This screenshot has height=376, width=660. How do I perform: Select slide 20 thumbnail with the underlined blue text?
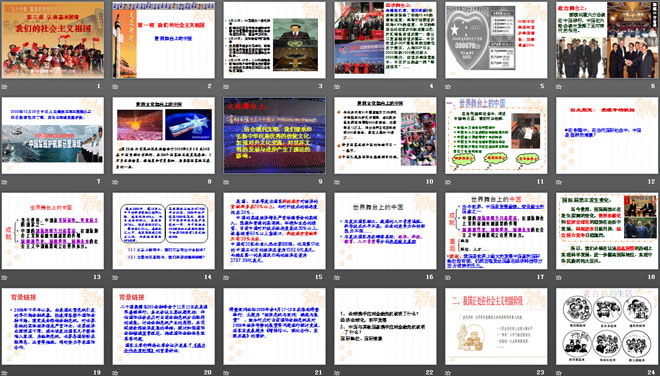coord(164,326)
